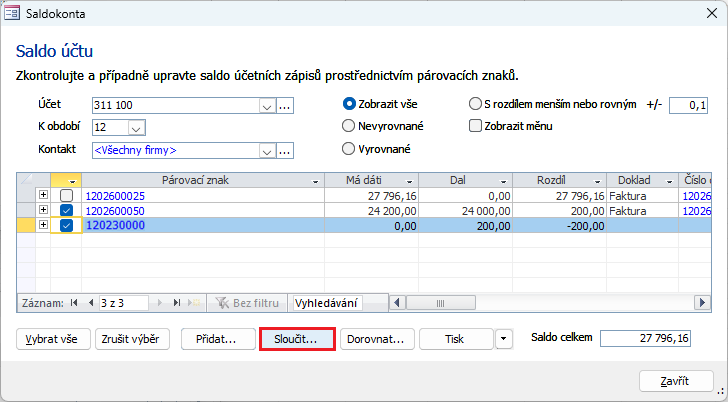Viewport: 728px width, 402px height.
Task: Click the Dorovnat... button
Action: [377, 339]
